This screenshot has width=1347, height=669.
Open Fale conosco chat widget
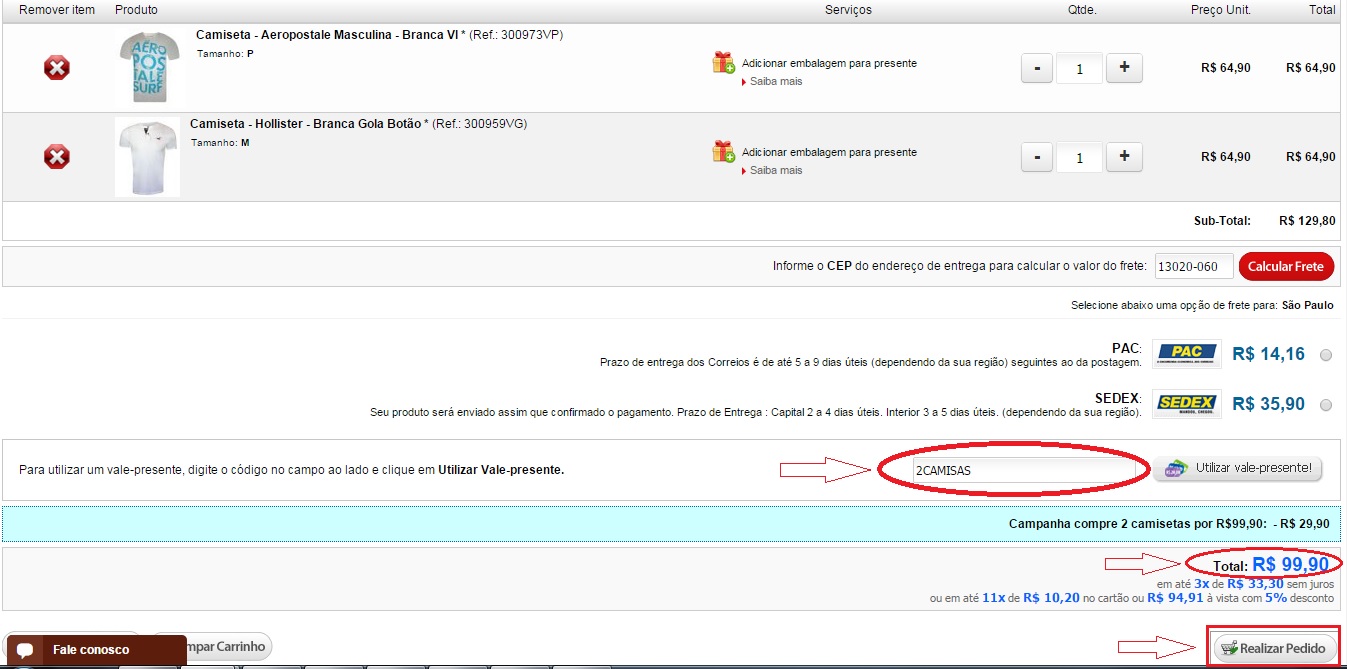[95, 650]
